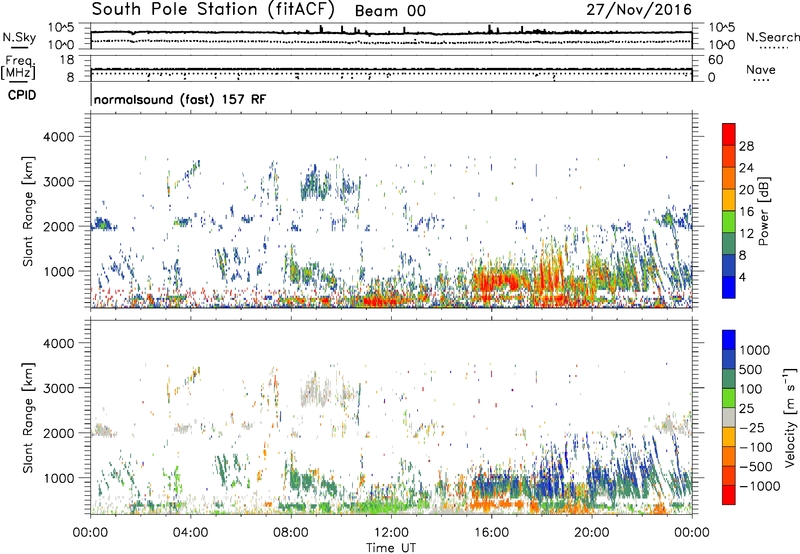This screenshot has width=800, height=554.
Task: Click the blue bottom of power colorbar
Action: (729, 287)
